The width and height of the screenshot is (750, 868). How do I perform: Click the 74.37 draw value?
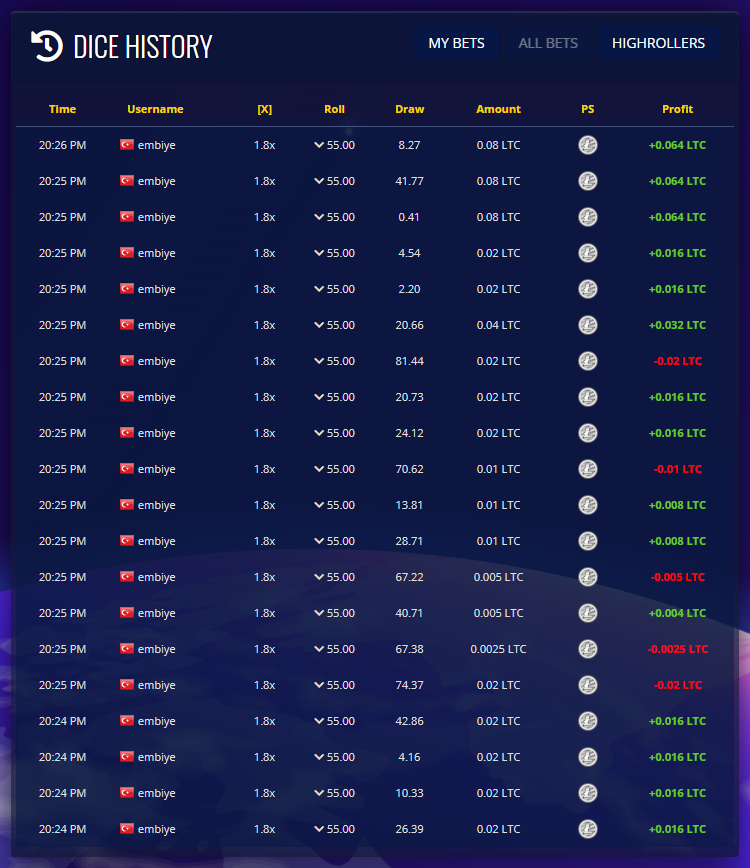pyautogui.click(x=410, y=685)
